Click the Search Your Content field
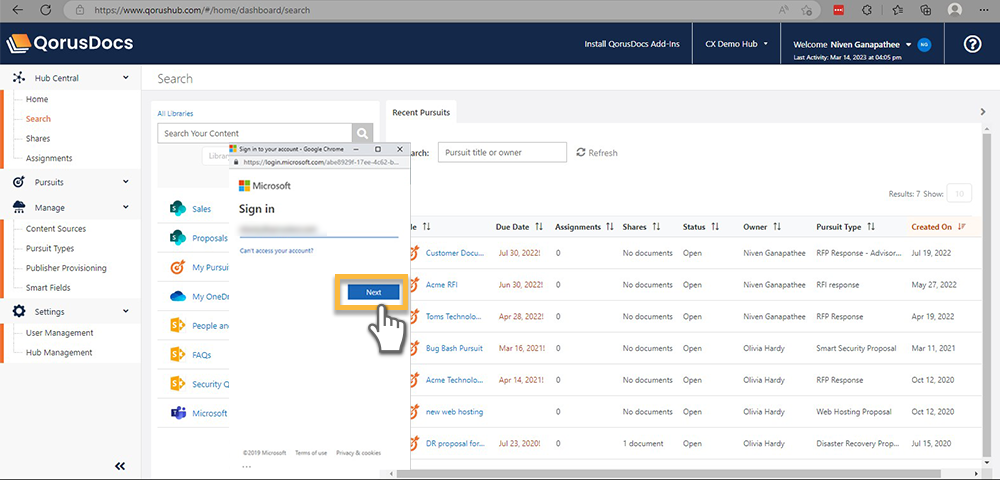The height and width of the screenshot is (480, 1000). (254, 133)
